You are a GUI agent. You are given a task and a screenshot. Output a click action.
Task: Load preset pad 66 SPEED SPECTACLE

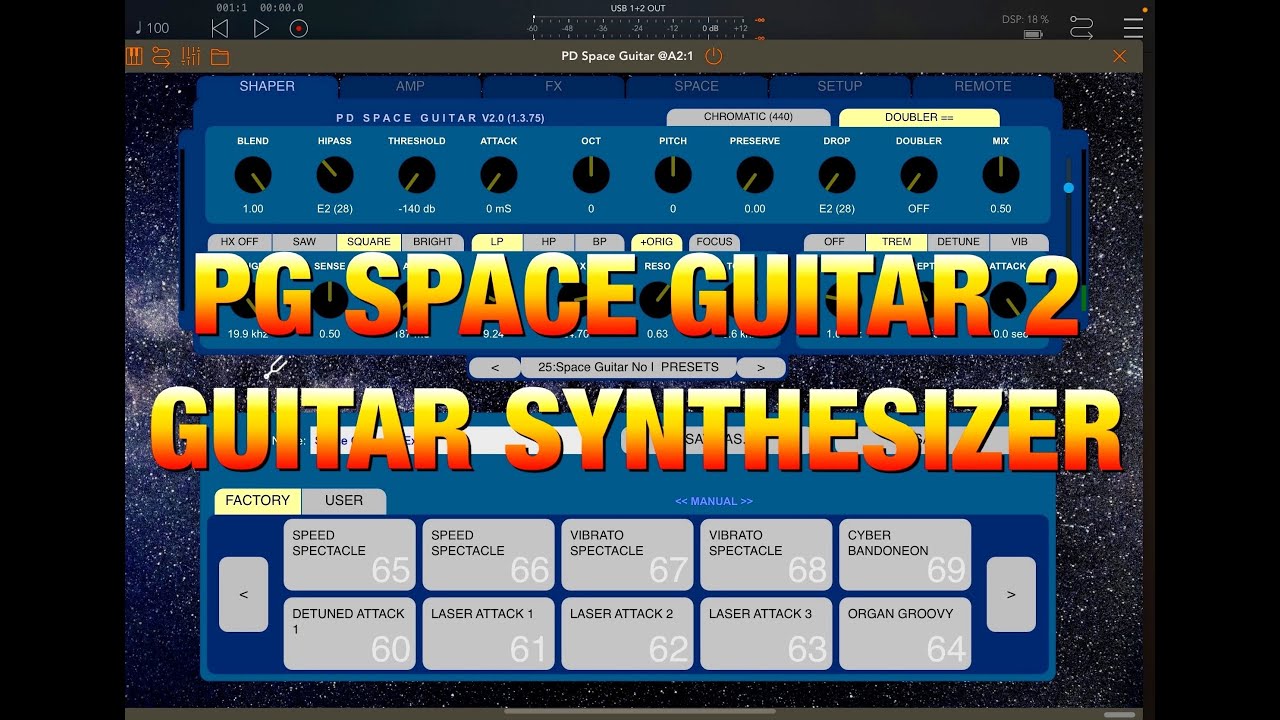(489, 554)
